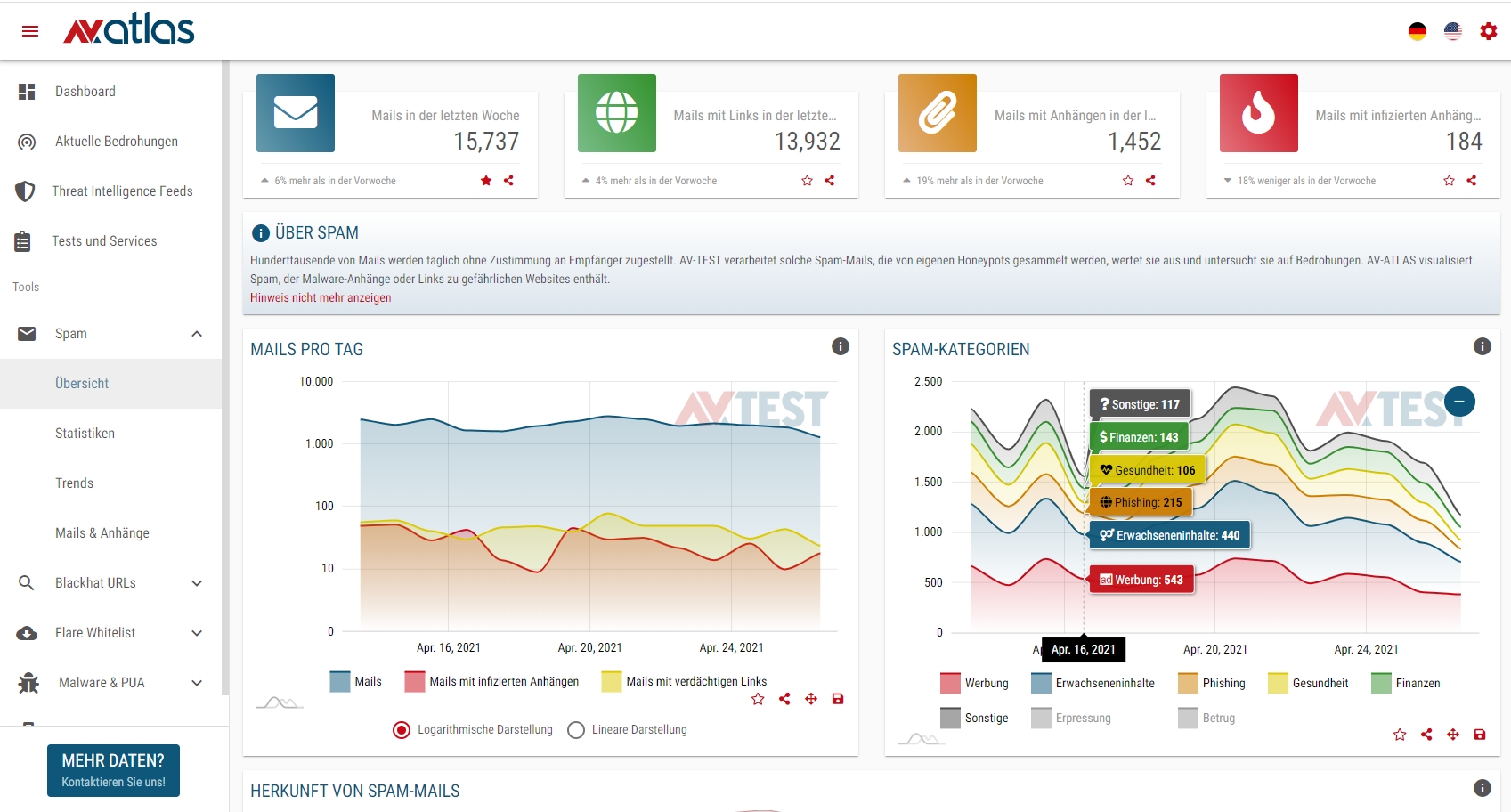Viewport: 1511px width, 812px height.
Task: Save the Spam-Kategorien chart with disk icon
Action: point(1479,735)
